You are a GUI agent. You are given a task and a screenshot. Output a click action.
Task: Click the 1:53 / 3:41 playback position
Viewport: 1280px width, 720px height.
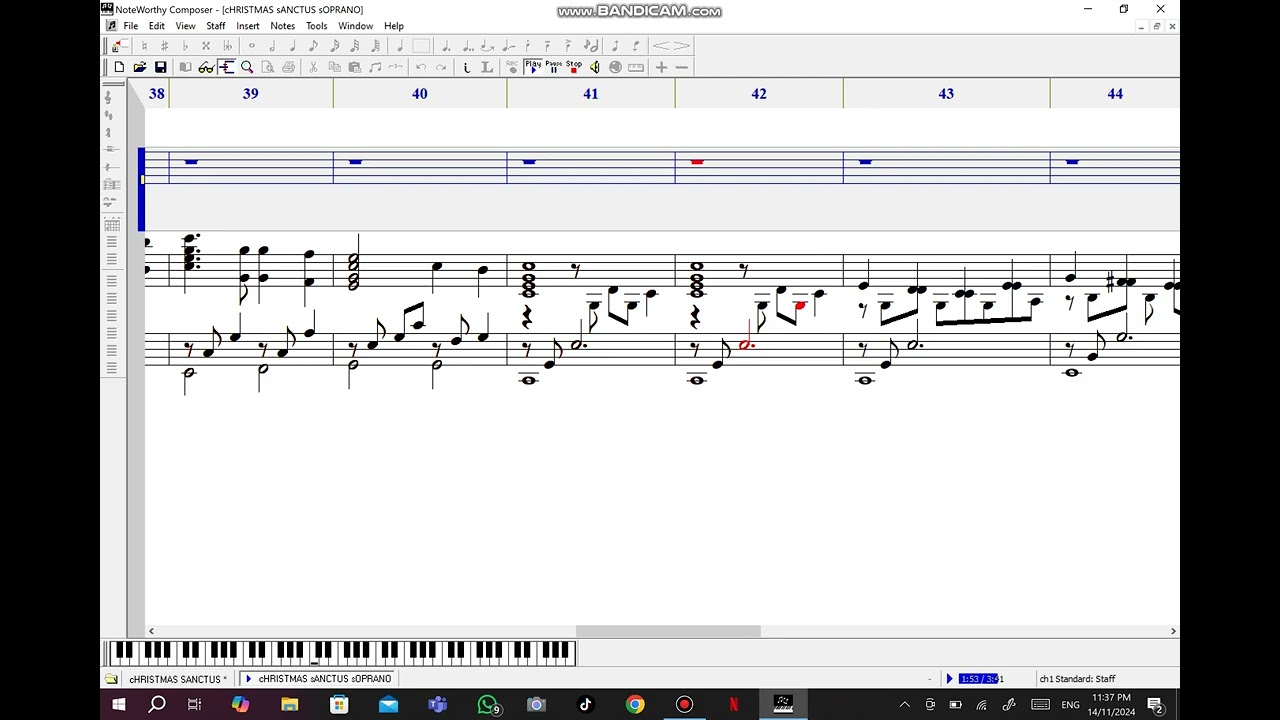click(x=980, y=679)
